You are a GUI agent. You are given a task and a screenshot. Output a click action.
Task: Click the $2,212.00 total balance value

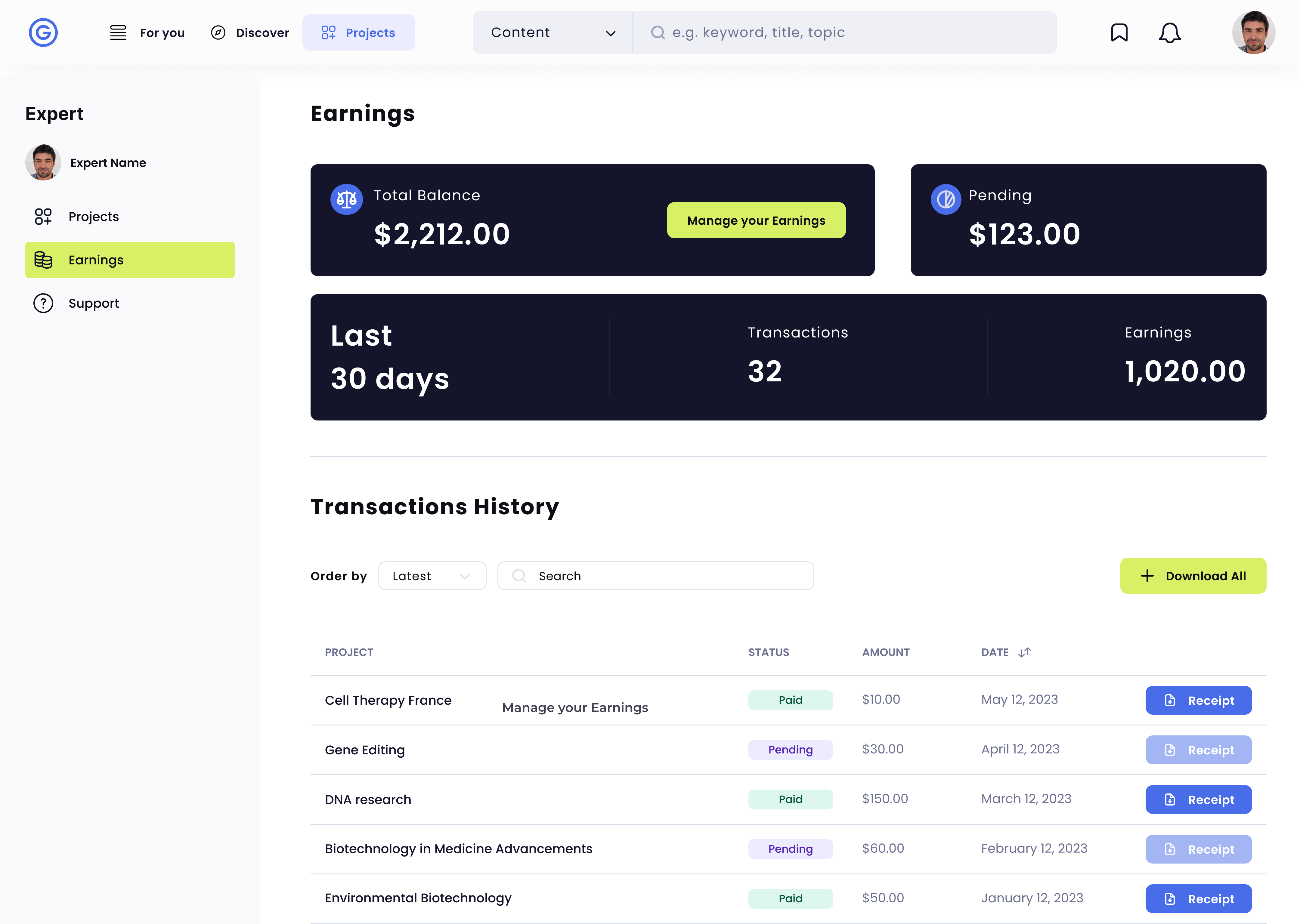click(442, 234)
